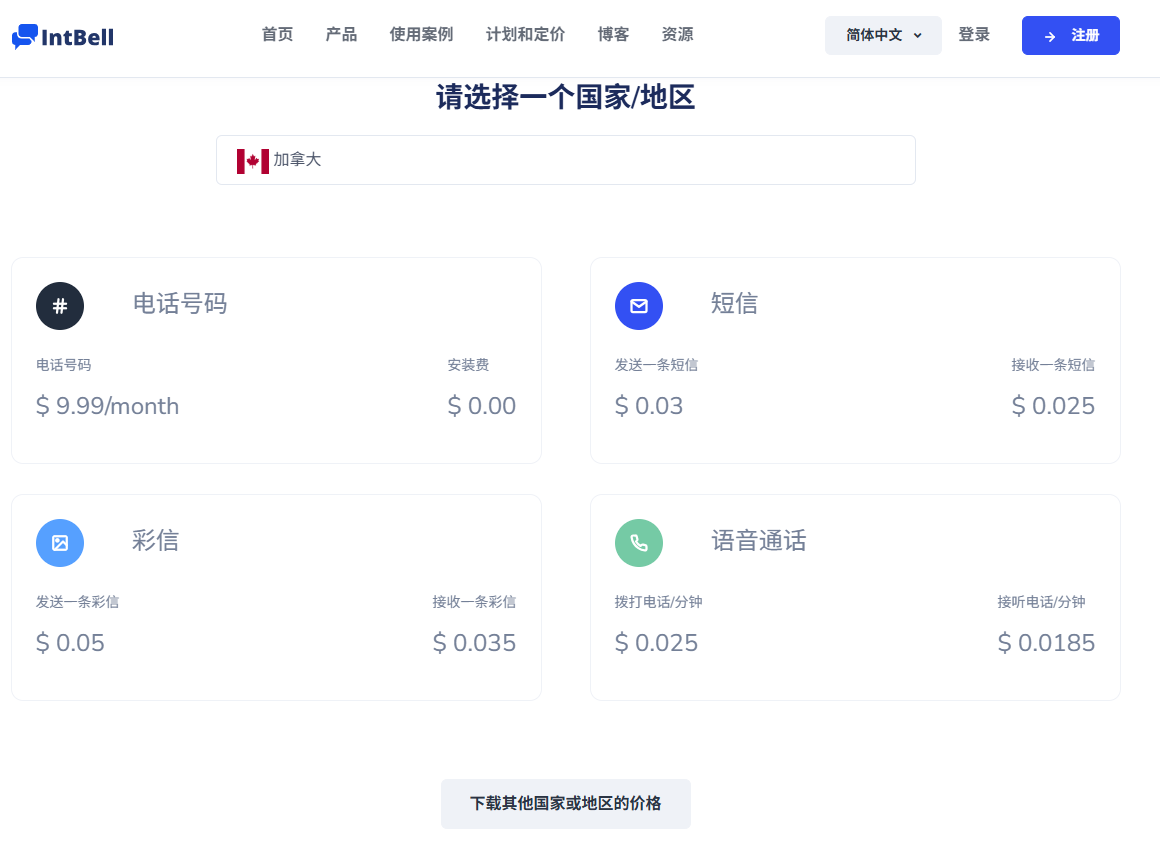1160x859 pixels.
Task: Click the $ 0.05 send MMS price
Action: click(70, 642)
